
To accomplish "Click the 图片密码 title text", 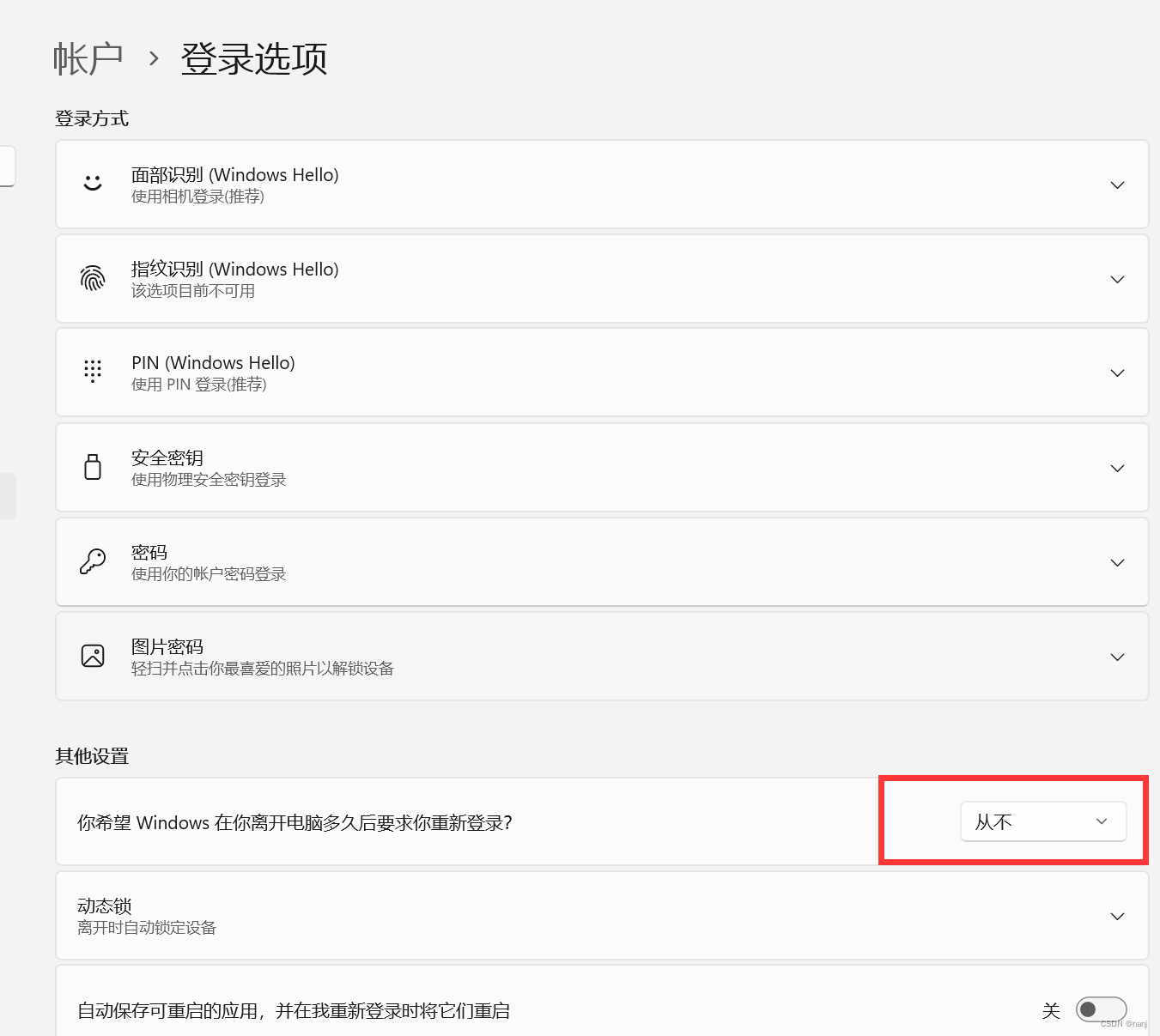I will [x=167, y=646].
